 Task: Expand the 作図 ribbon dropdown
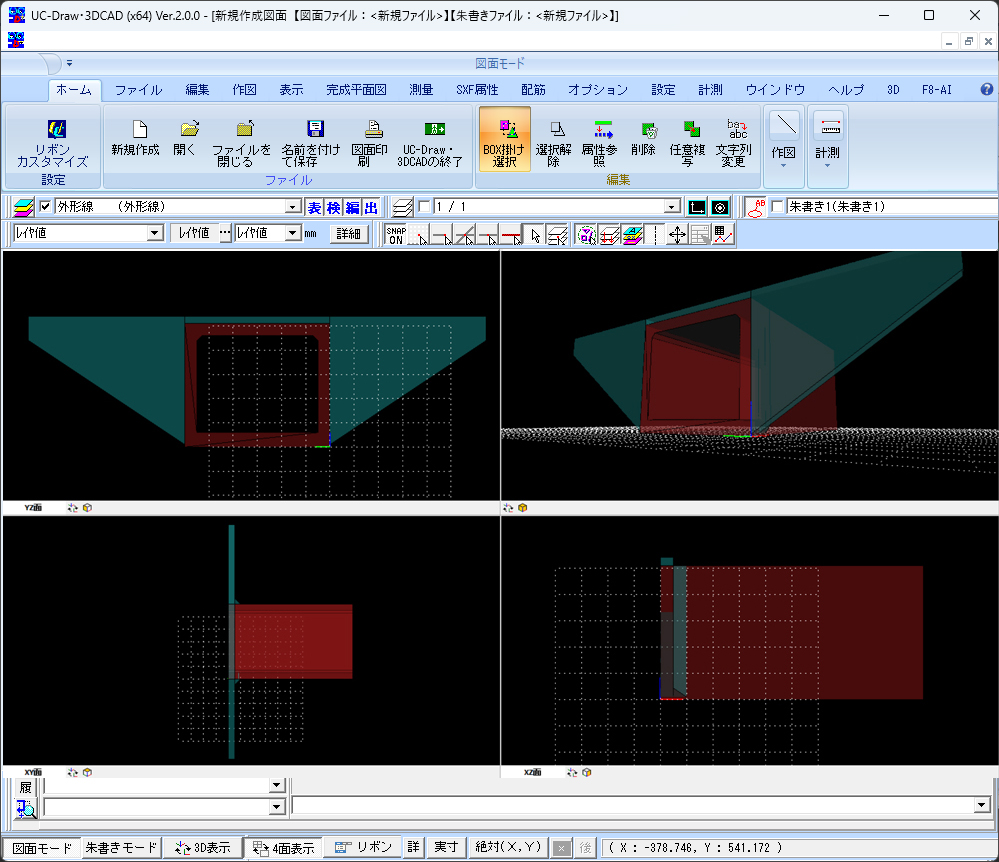[x=784, y=148]
